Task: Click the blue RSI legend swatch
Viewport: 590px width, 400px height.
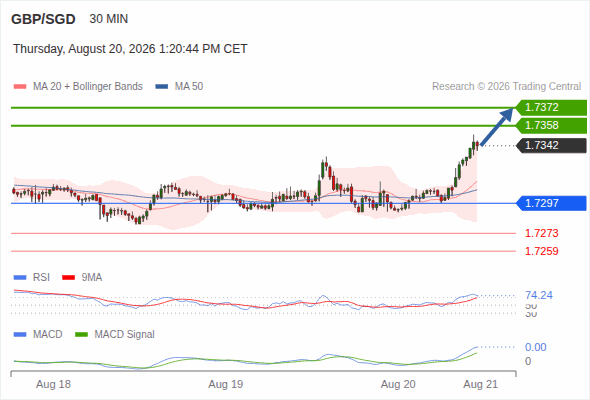Action: pyautogui.click(x=20, y=278)
